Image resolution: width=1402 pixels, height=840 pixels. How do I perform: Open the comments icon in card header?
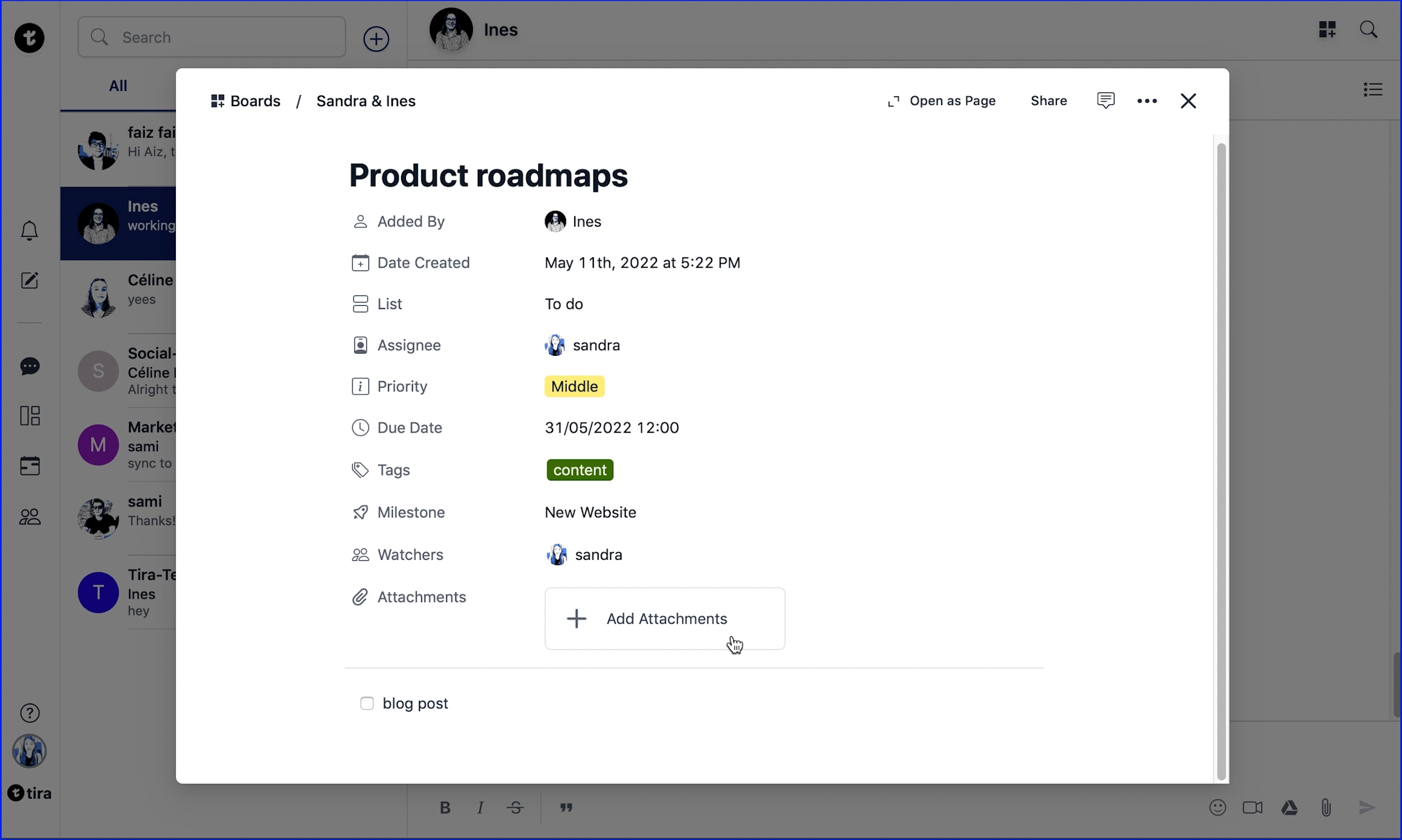pyautogui.click(x=1105, y=100)
